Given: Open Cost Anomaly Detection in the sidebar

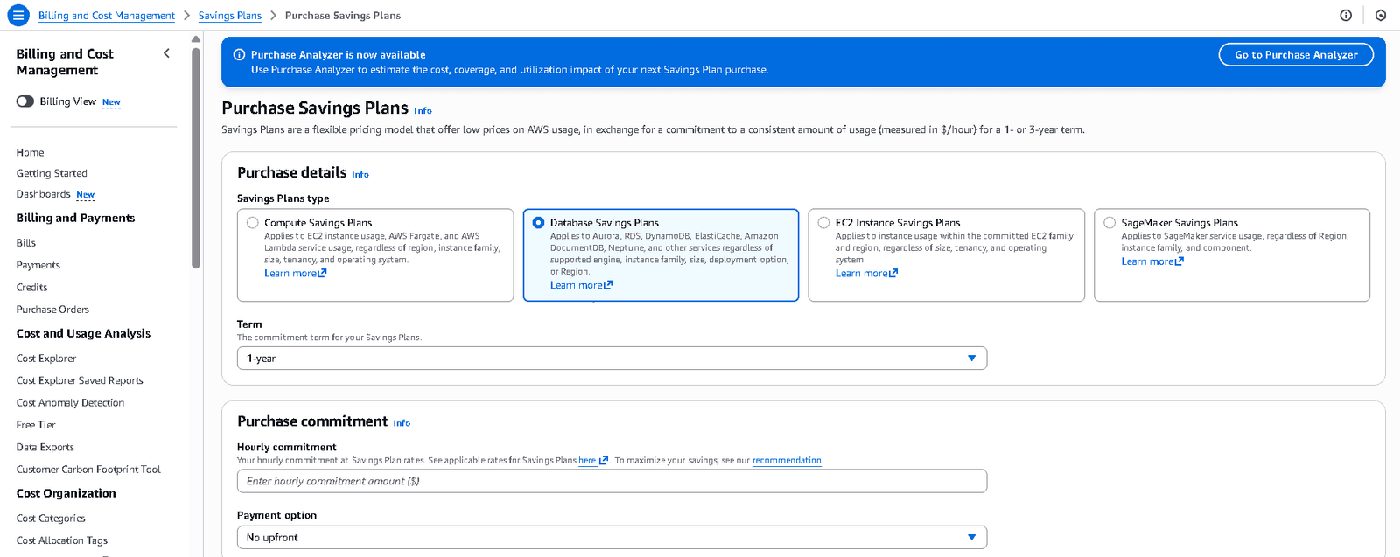Looking at the screenshot, I should 70,402.
